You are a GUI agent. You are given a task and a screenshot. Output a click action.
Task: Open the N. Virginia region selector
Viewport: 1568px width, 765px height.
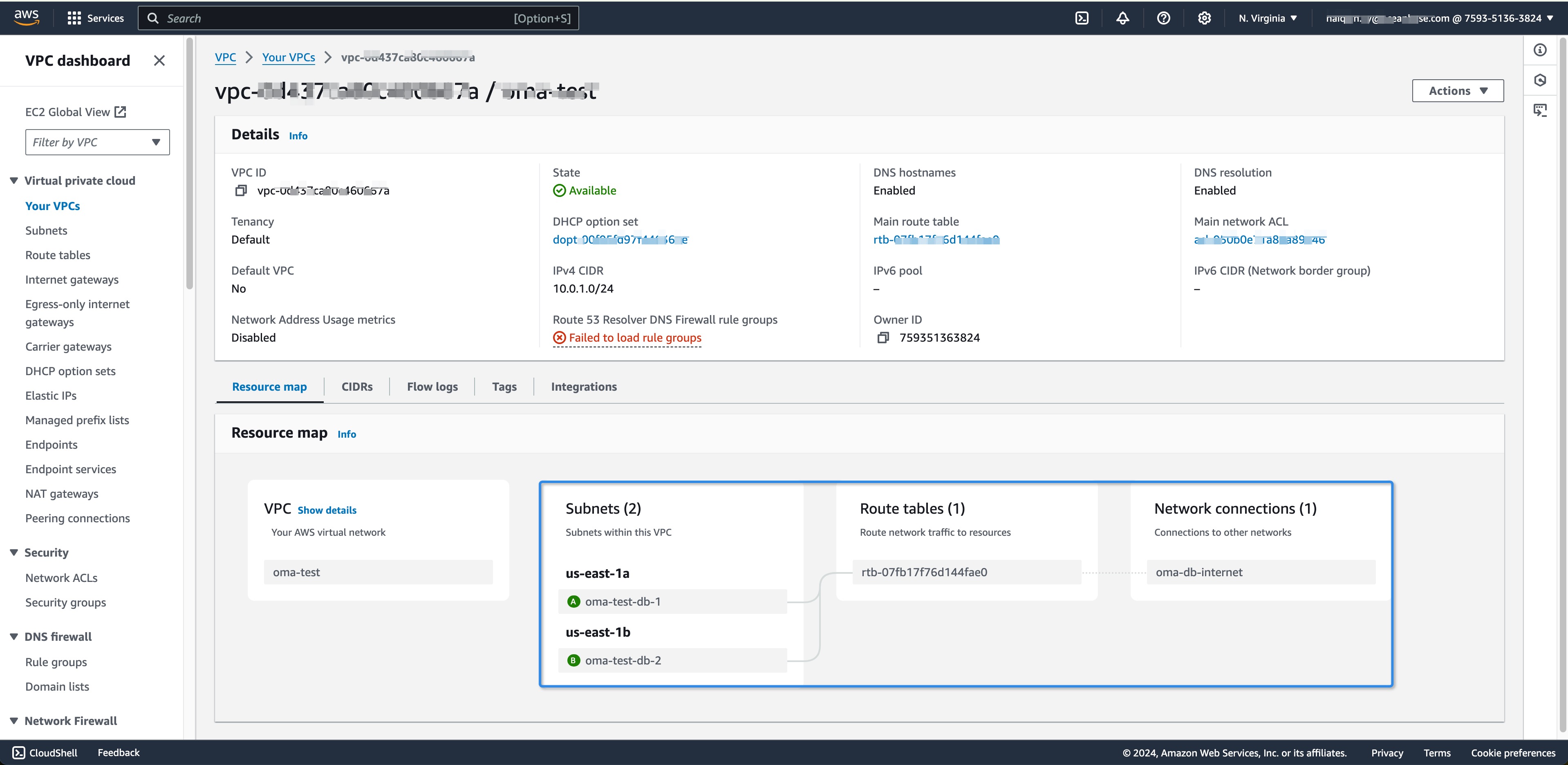click(1267, 18)
